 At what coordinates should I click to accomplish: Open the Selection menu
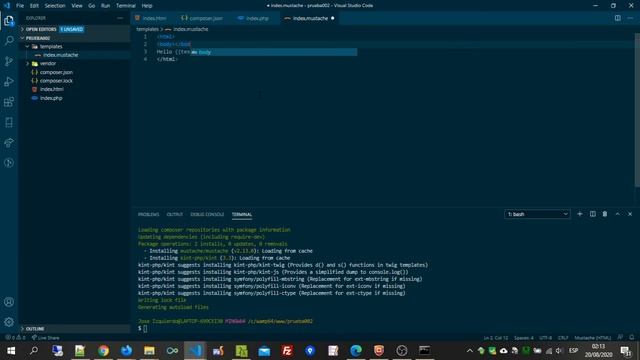(55, 6)
